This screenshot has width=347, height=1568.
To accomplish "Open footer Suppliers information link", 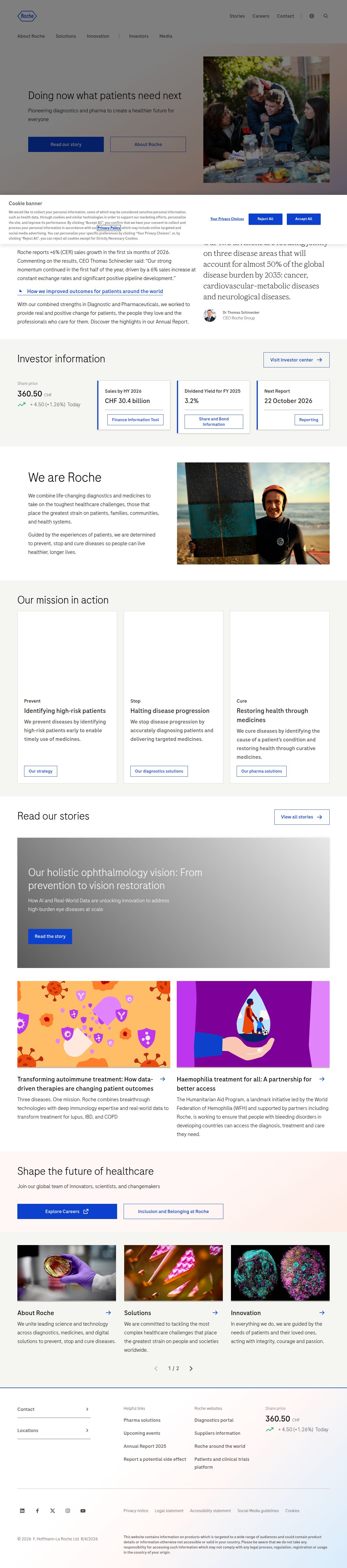I will (218, 1433).
